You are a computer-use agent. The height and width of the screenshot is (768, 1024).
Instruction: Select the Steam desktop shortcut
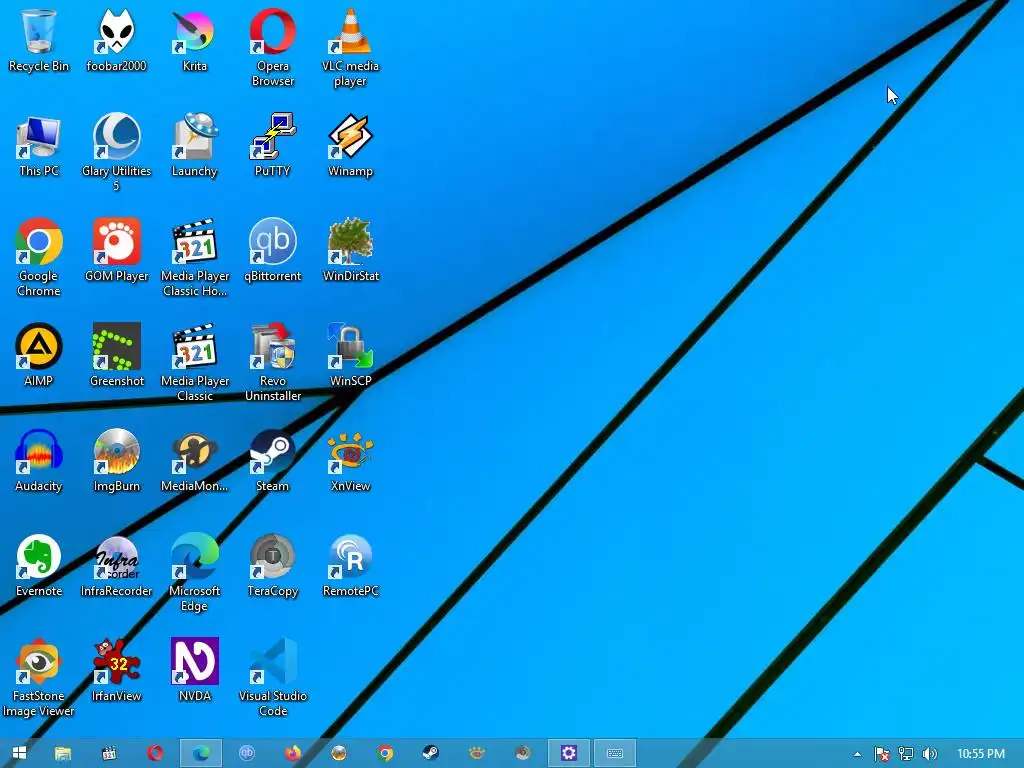(272, 460)
